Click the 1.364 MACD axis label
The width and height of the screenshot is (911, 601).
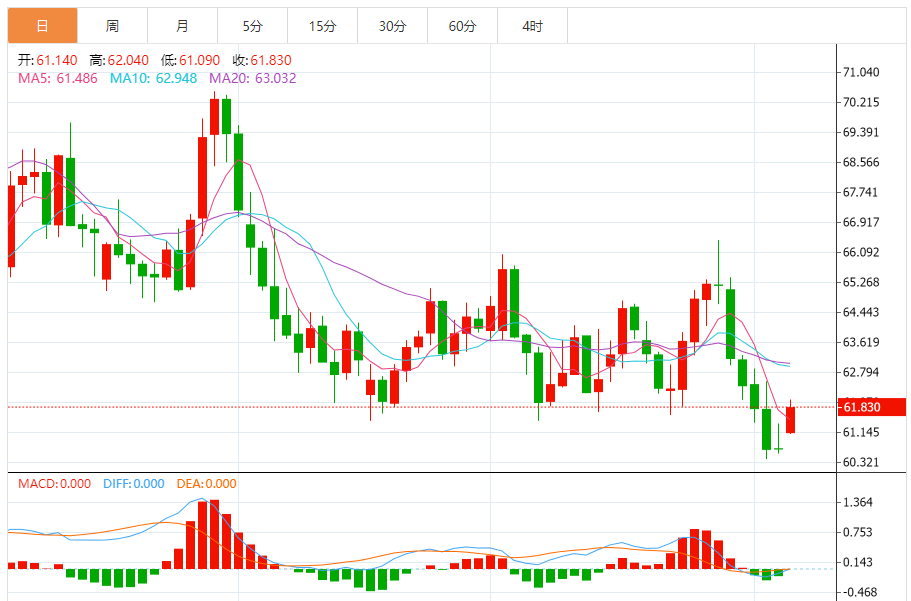(858, 502)
